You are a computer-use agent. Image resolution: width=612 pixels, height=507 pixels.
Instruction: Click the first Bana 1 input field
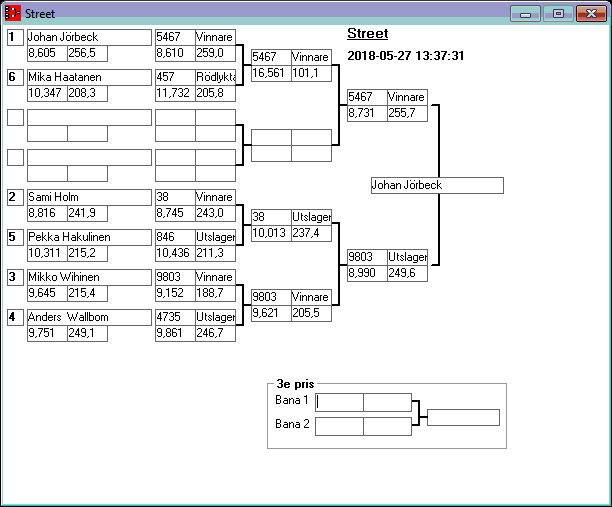[340, 402]
